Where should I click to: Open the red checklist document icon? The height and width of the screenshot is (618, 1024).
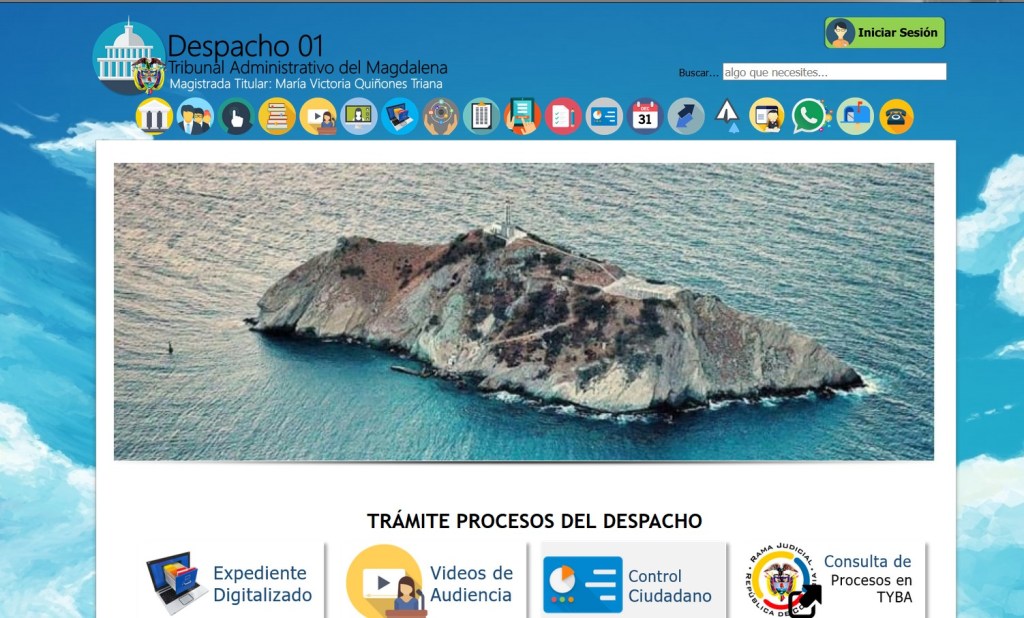[x=563, y=117]
